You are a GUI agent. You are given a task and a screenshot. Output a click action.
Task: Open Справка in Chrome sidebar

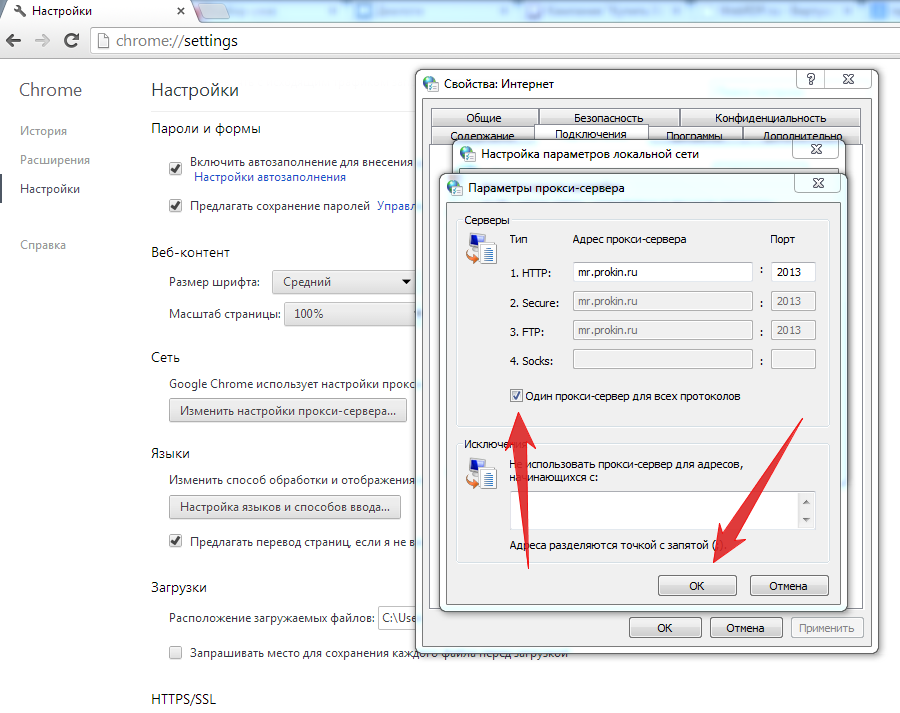[43, 245]
